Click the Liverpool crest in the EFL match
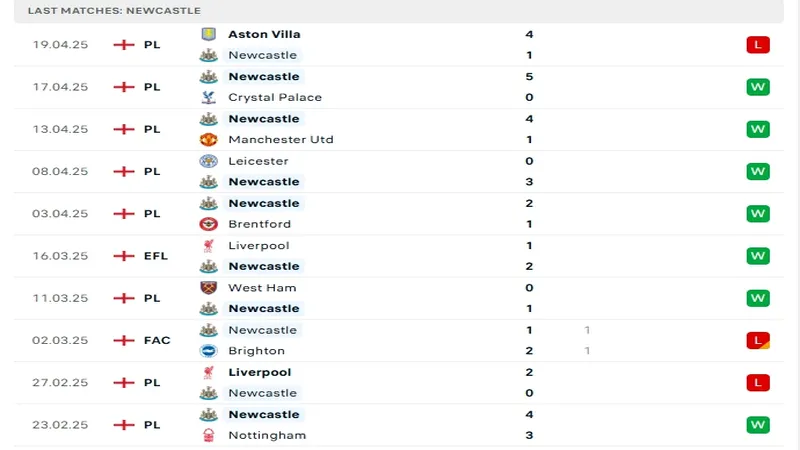The height and width of the screenshot is (450, 800). coord(208,245)
